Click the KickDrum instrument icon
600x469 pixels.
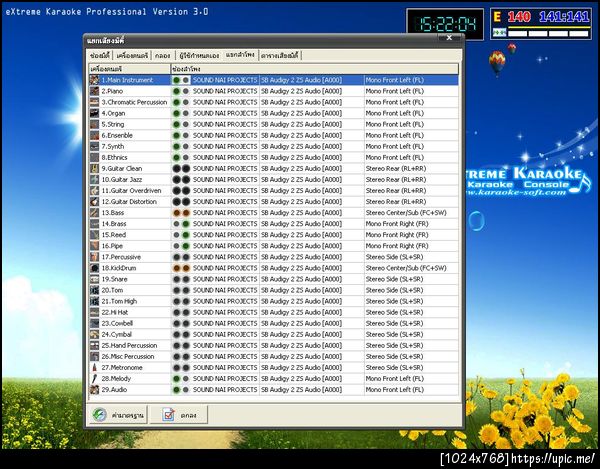click(x=94, y=268)
